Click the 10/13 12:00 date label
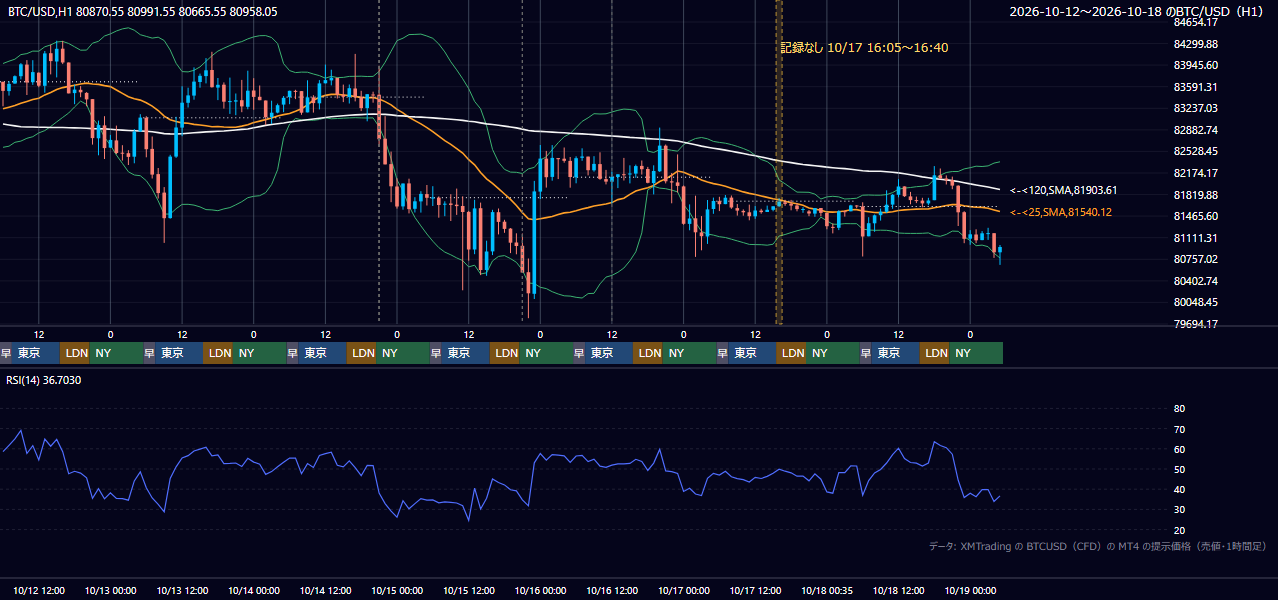Image resolution: width=1278 pixels, height=600 pixels. click(182, 591)
